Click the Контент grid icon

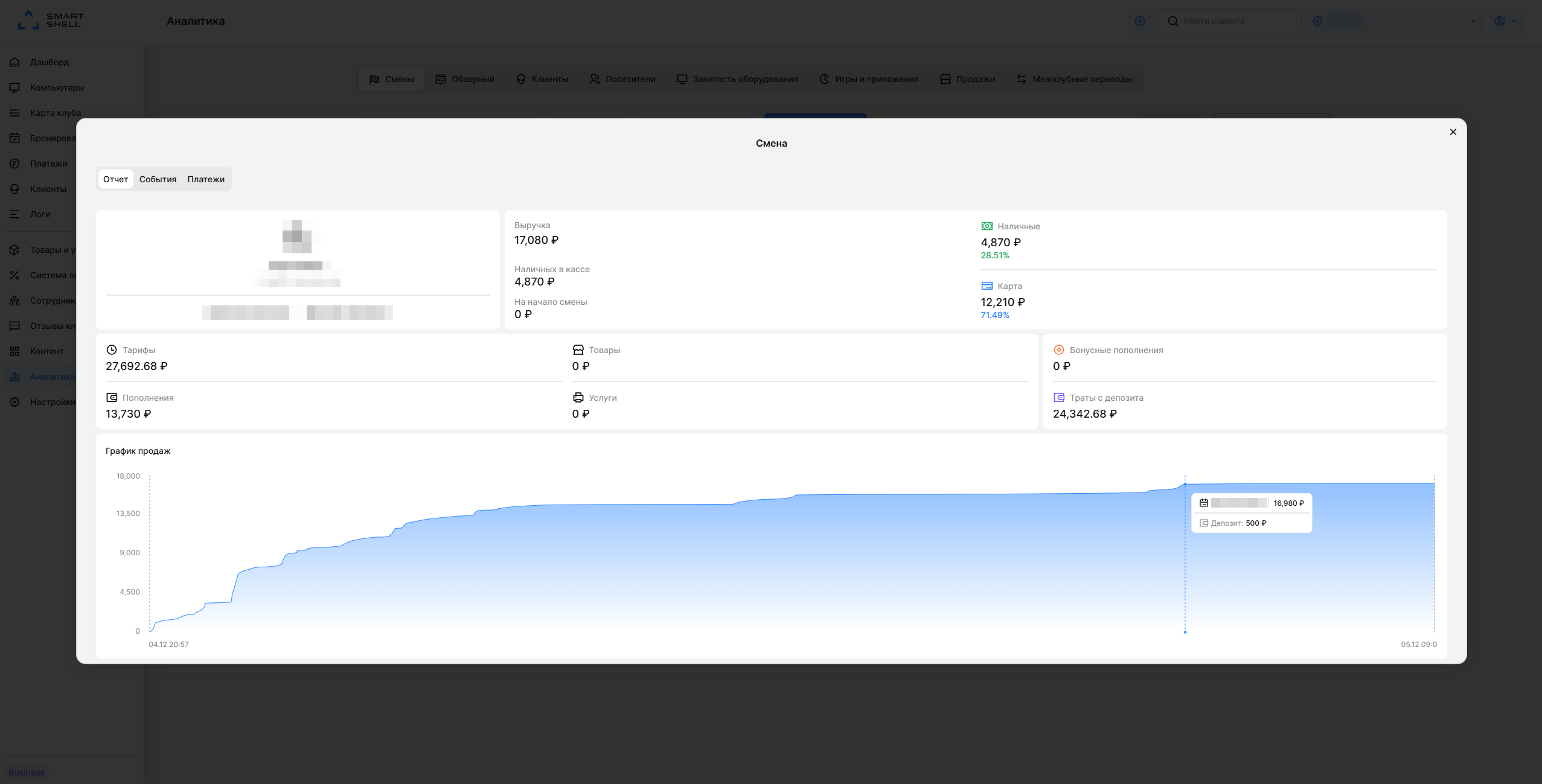15,351
